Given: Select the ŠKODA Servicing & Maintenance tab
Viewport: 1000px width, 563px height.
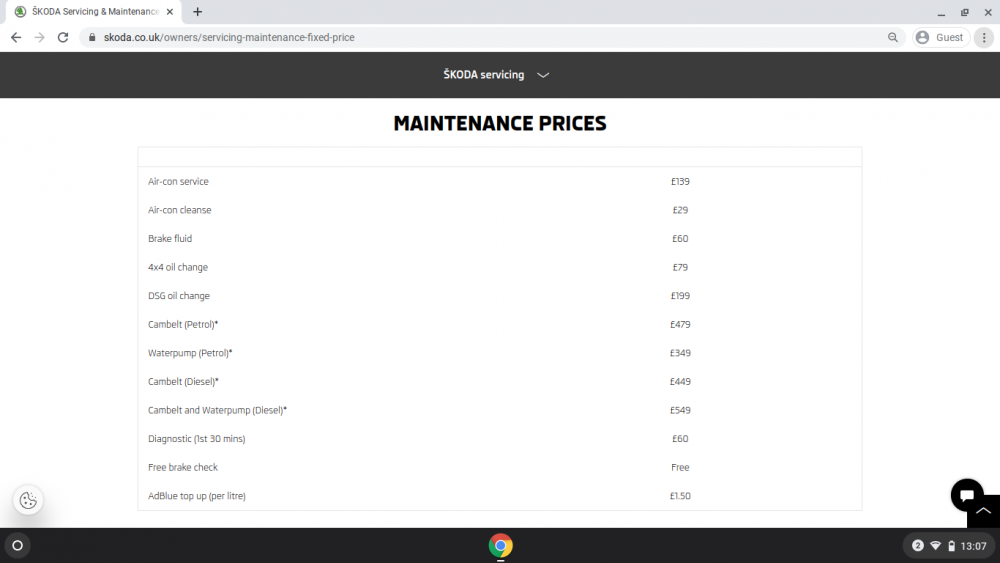Looking at the screenshot, I should 94,11.
